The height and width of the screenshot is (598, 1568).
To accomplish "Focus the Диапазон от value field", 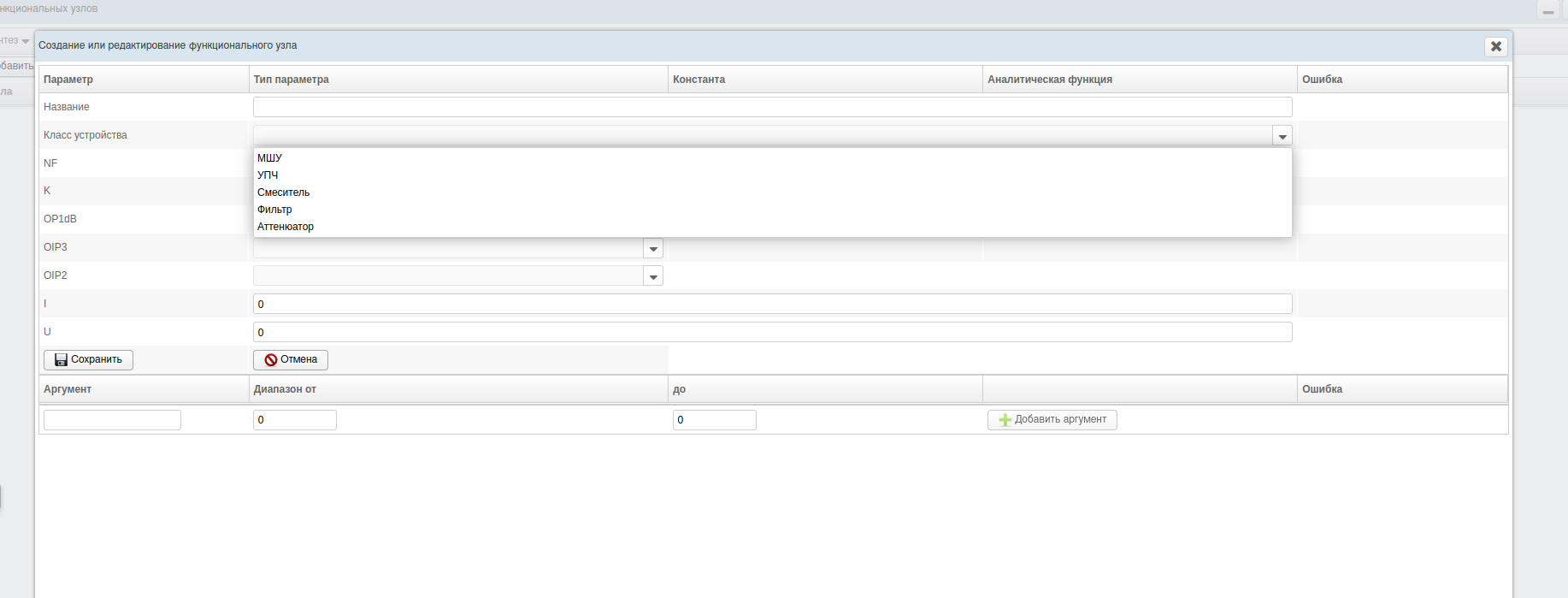I will tap(294, 420).
